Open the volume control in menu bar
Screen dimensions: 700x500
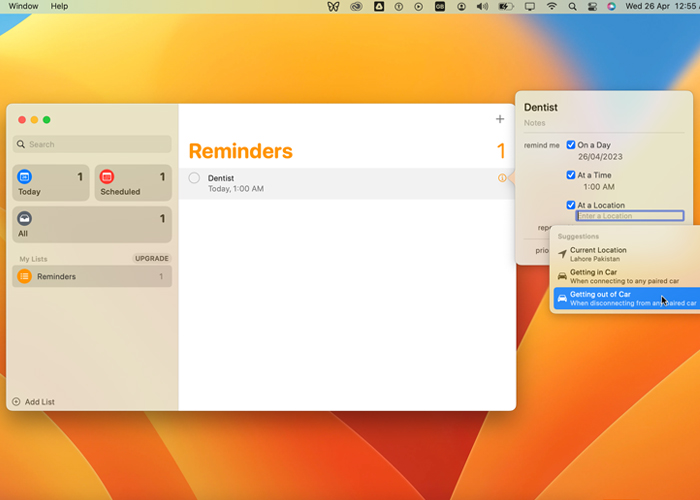click(482, 7)
